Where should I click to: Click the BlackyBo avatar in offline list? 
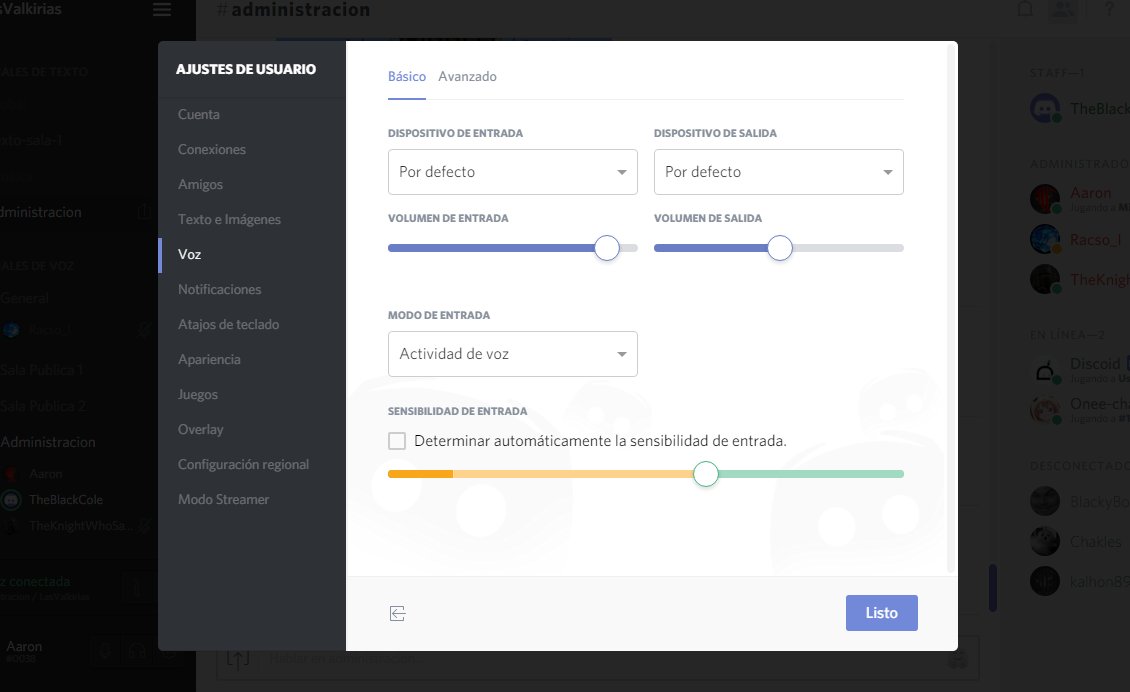1045,501
